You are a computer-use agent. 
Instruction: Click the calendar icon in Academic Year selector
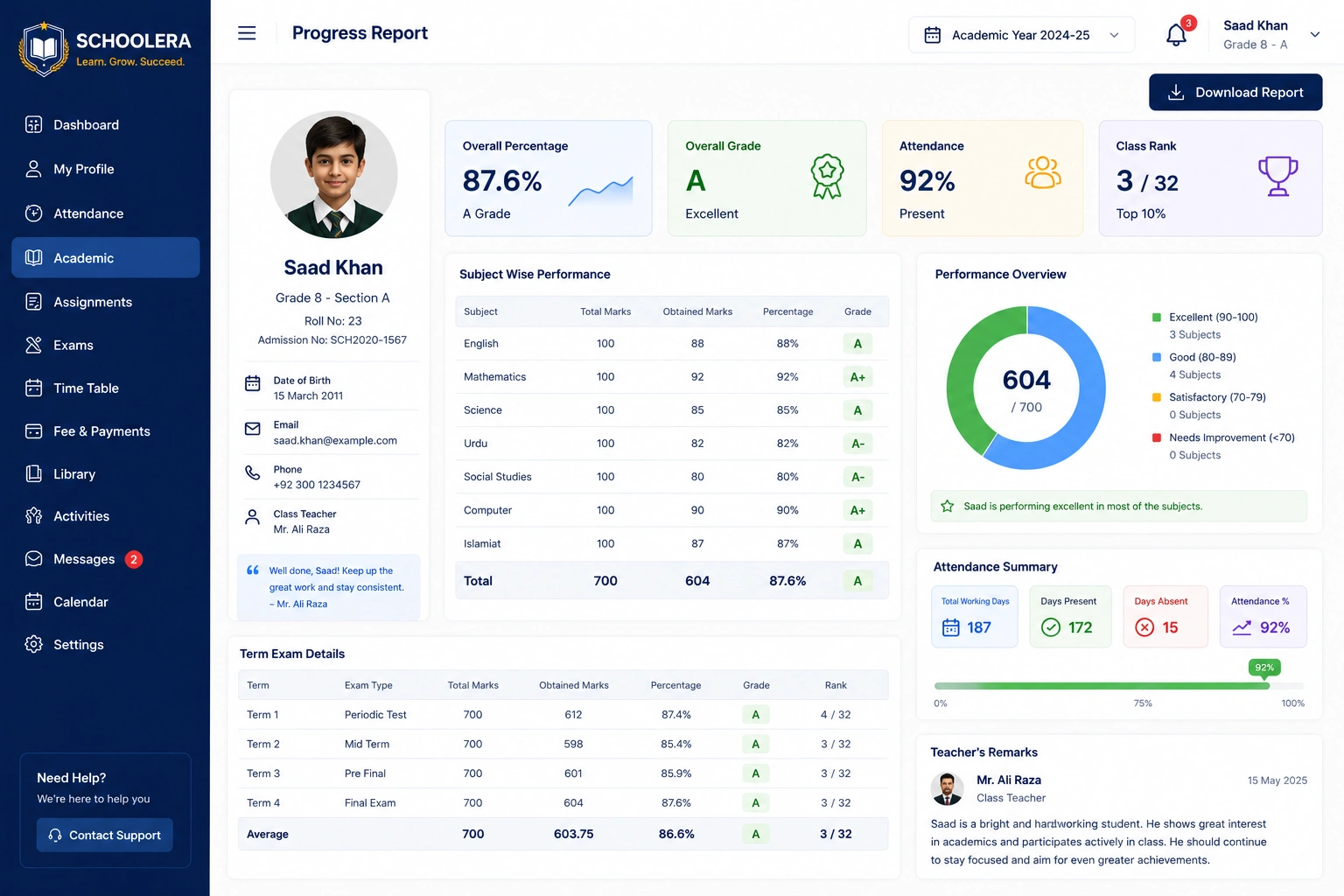coord(933,35)
